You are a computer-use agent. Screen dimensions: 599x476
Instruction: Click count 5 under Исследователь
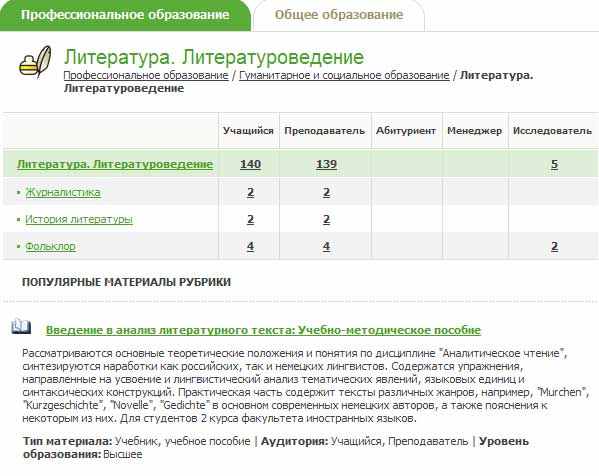[554, 164]
